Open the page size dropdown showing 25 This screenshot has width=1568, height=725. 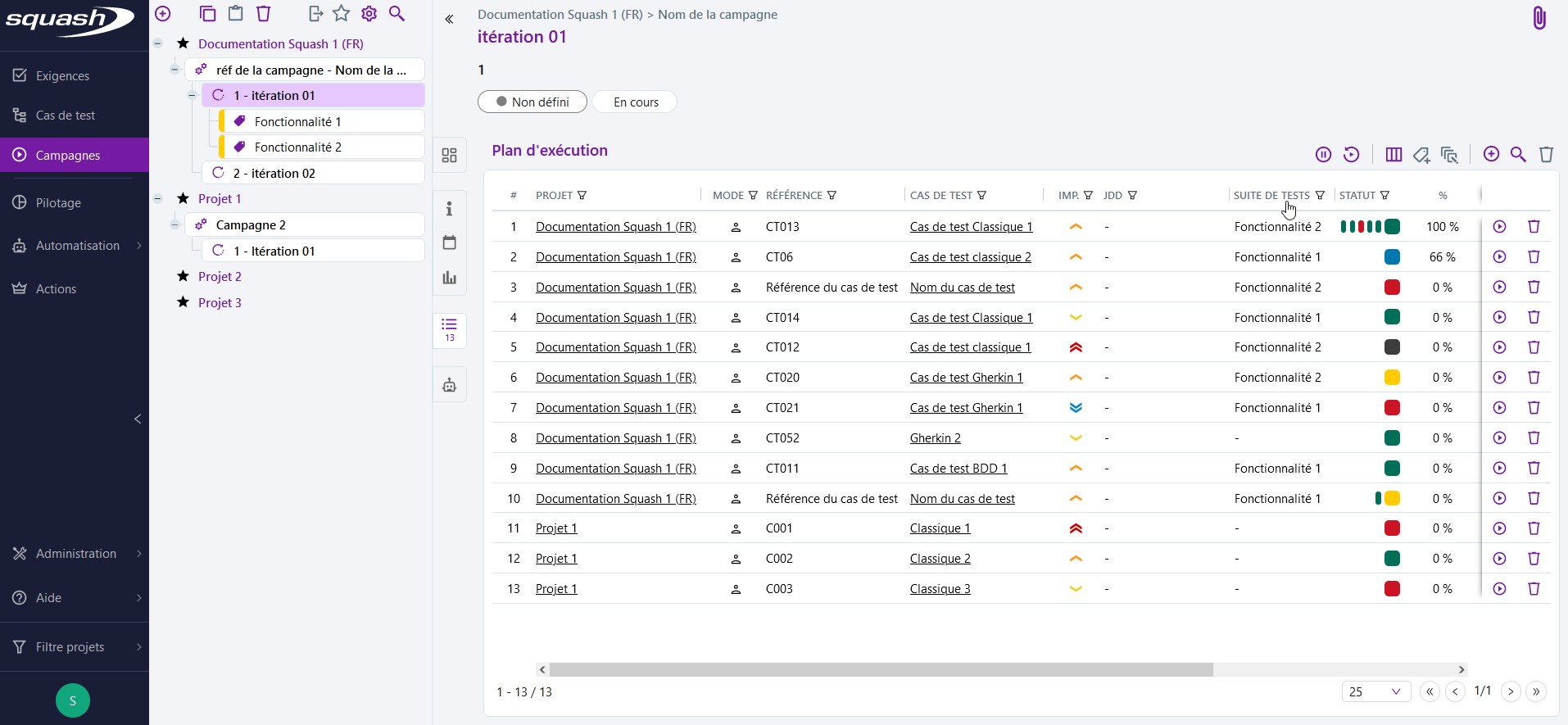1375,691
